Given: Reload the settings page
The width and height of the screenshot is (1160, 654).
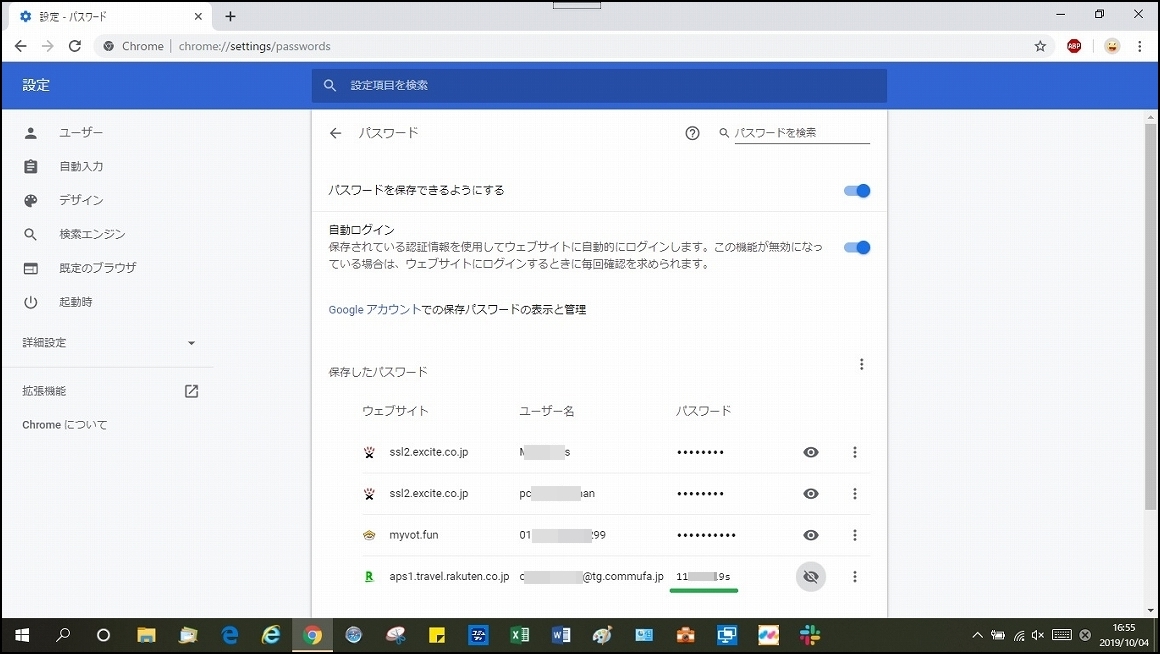Looking at the screenshot, I should [x=75, y=46].
